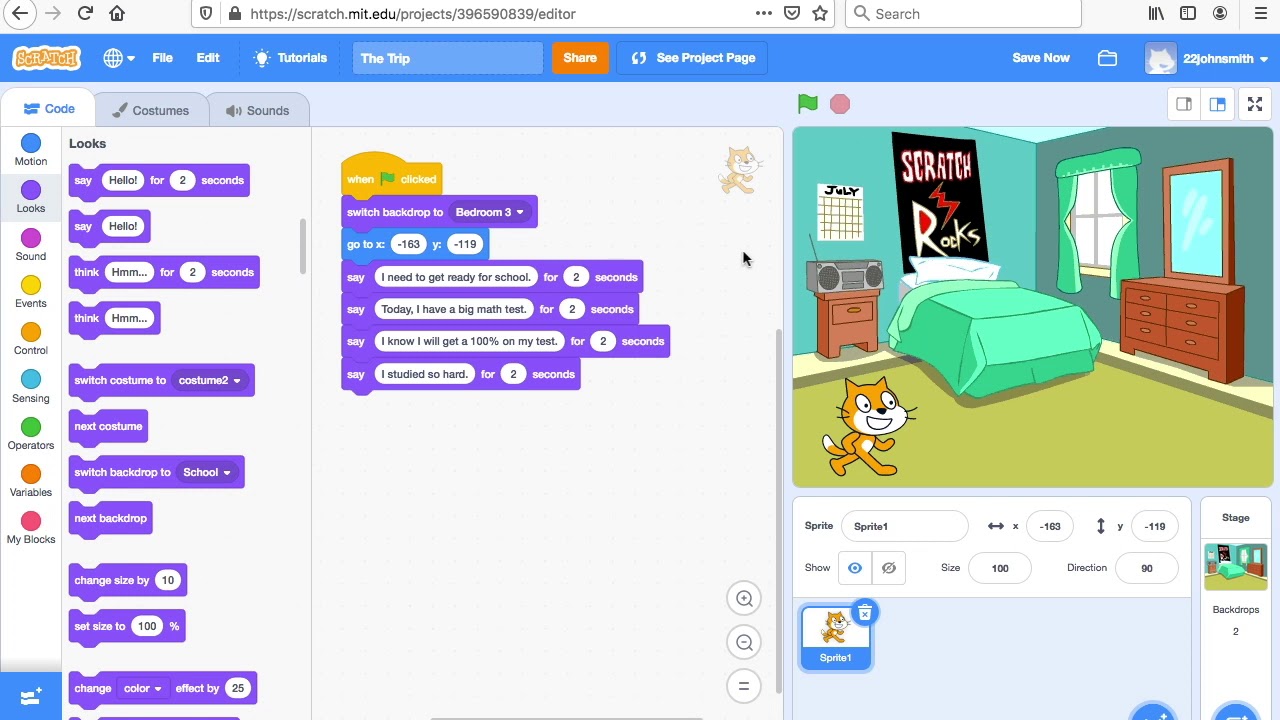Viewport: 1280px width, 720px height.
Task: Click the browser address bar URL
Action: click(413, 13)
